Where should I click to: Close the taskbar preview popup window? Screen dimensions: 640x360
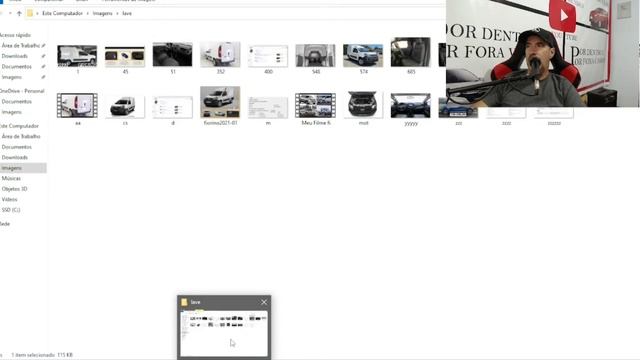tap(264, 302)
